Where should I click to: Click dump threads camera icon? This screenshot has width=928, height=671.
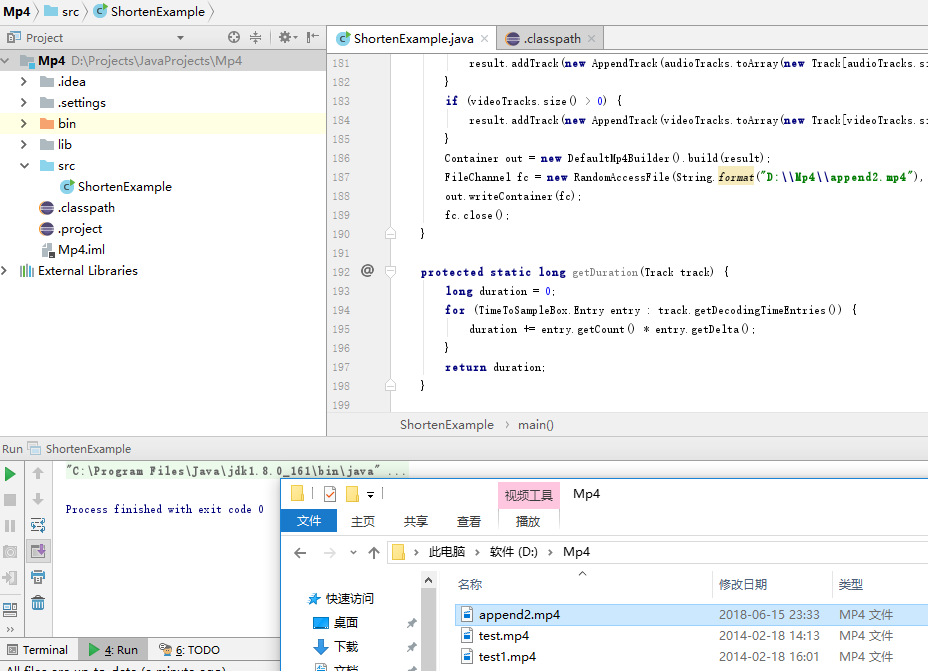[x=10, y=552]
